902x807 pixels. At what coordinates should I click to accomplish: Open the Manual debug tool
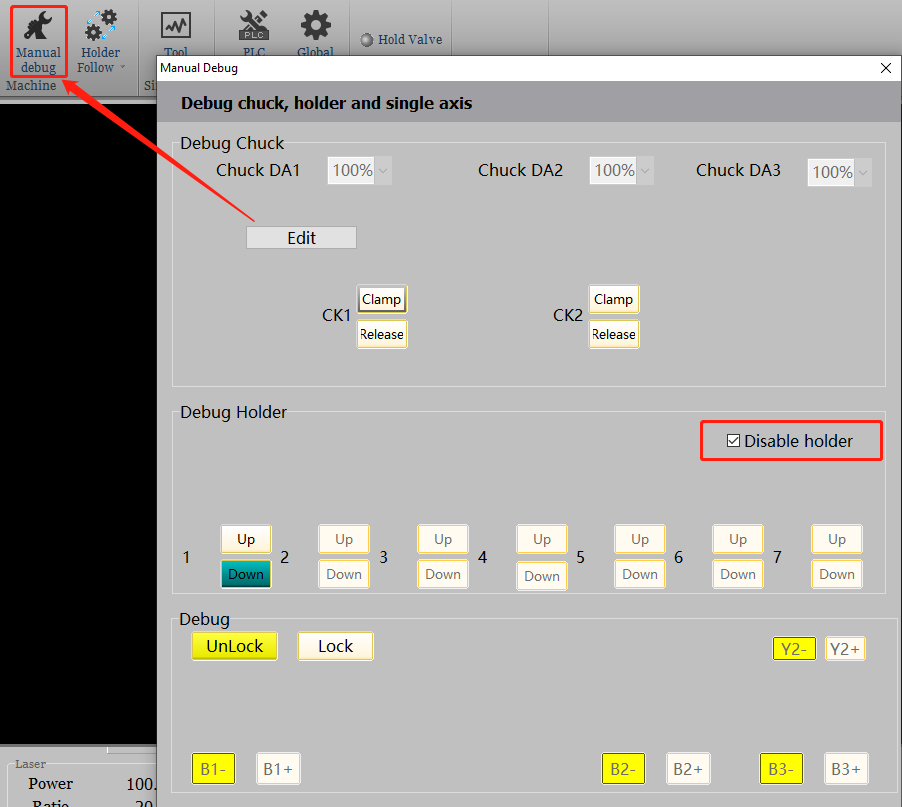39,42
